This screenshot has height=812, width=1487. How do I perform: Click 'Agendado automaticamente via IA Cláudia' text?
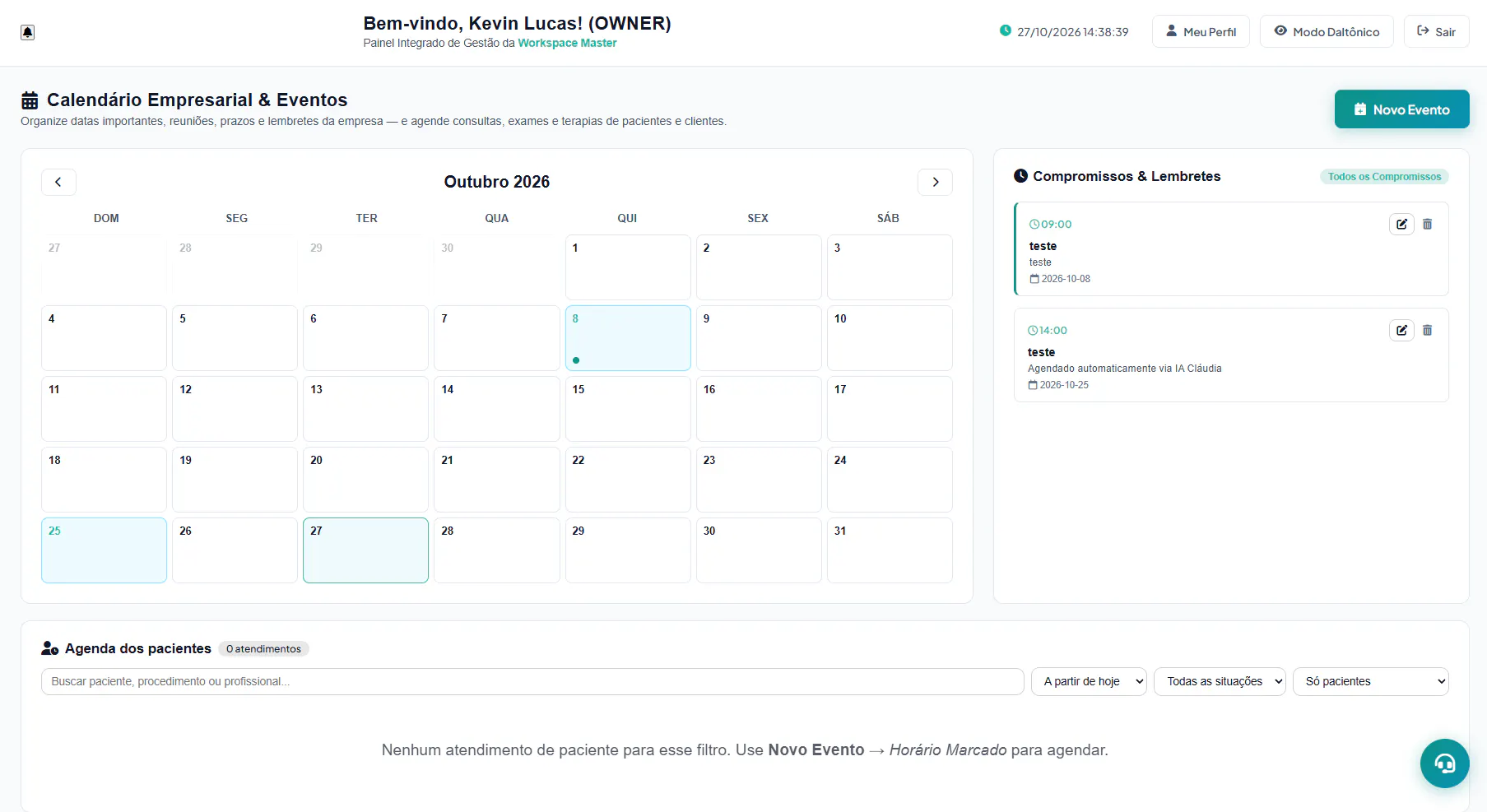(x=1124, y=369)
